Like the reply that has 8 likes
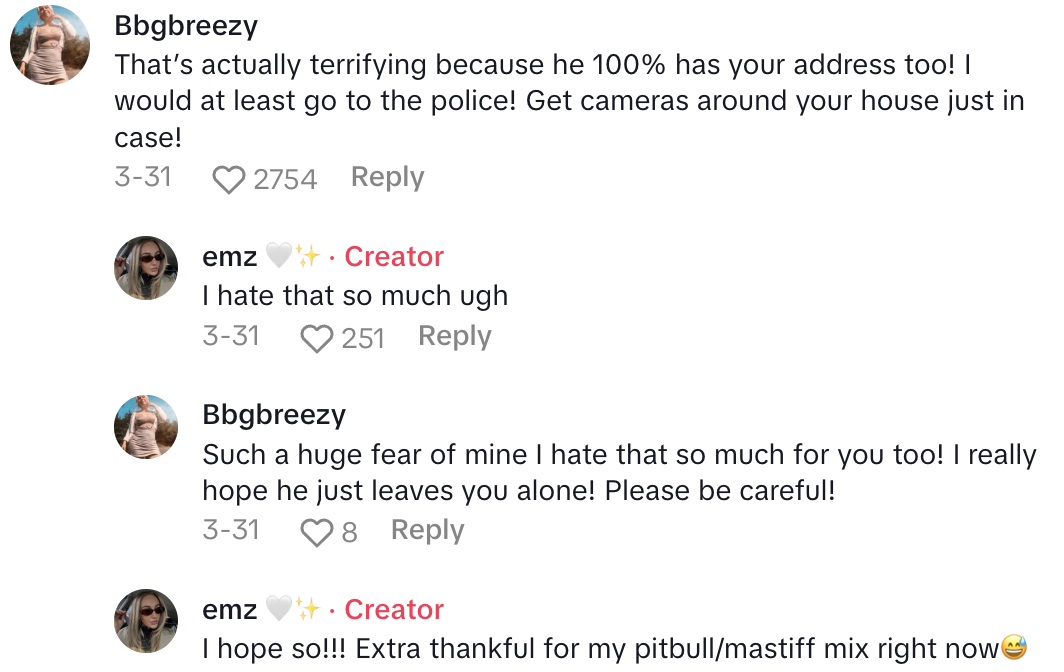1064x672 pixels. click(317, 533)
